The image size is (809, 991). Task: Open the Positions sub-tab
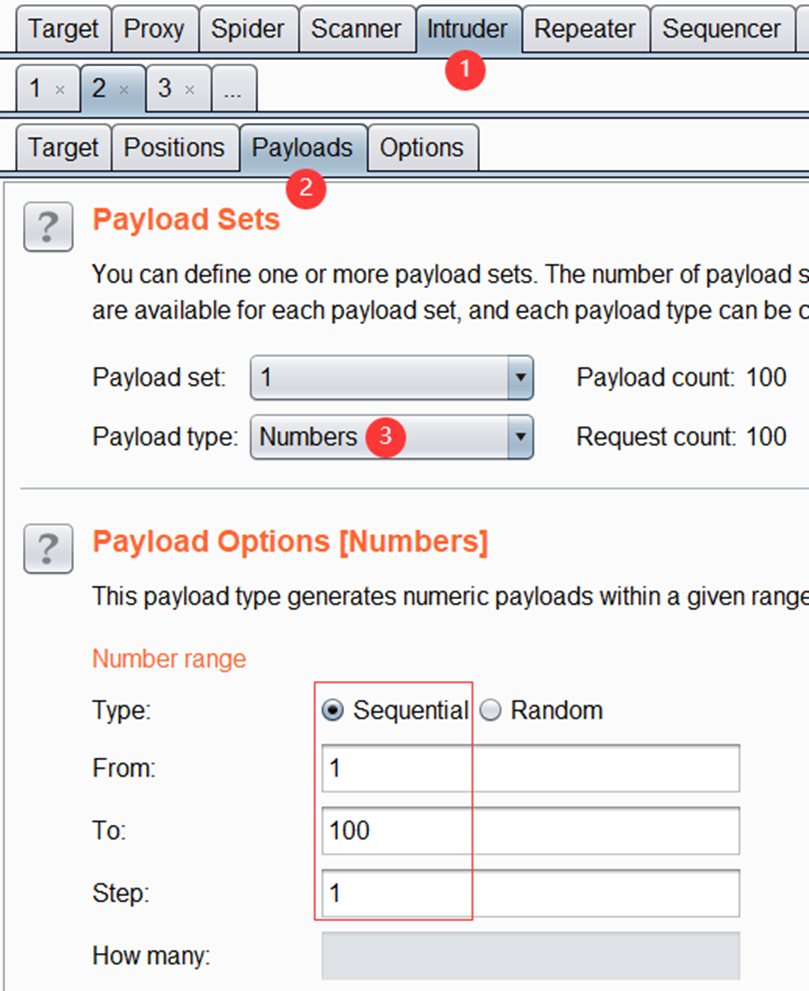tap(174, 147)
